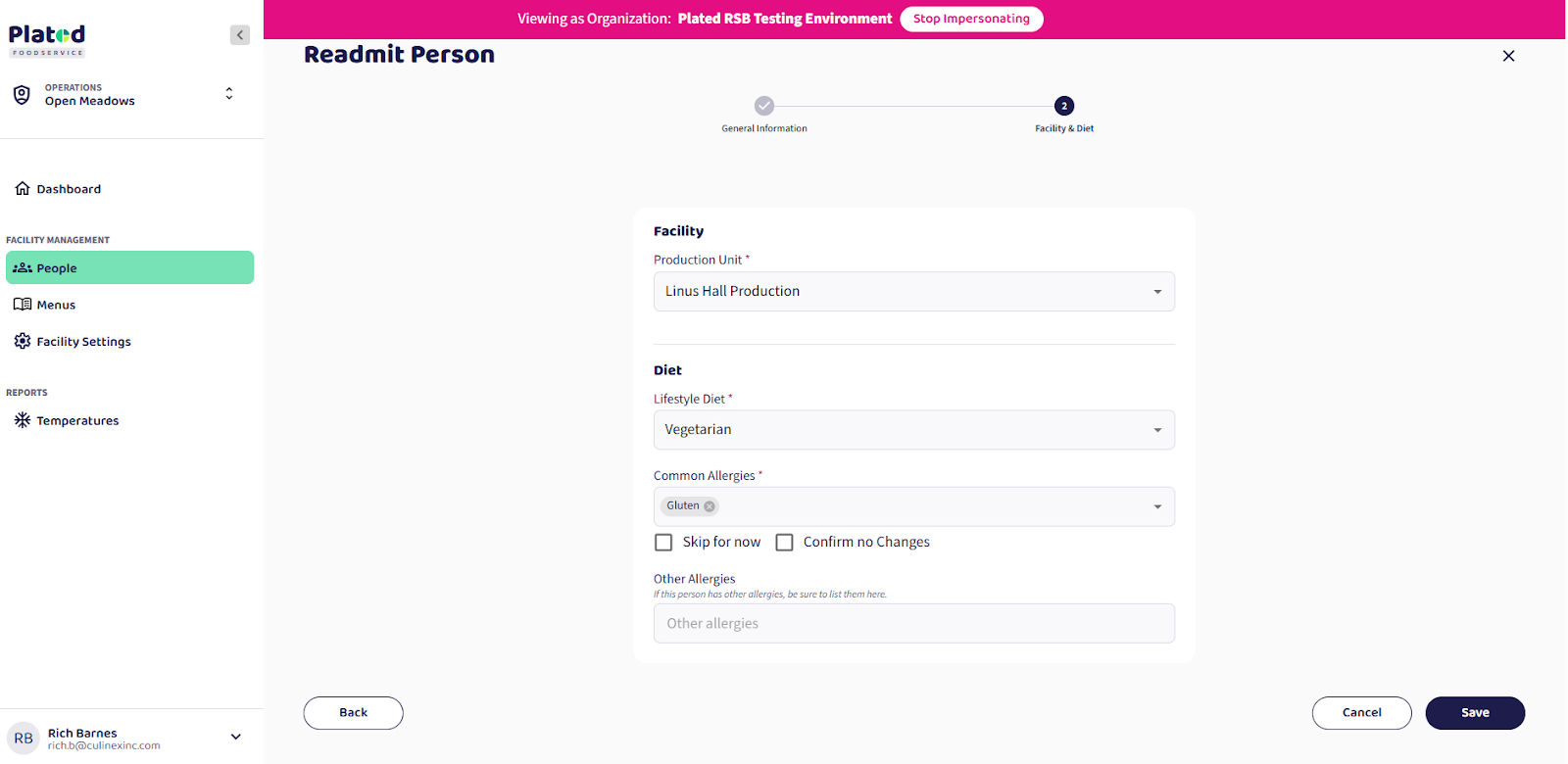Open the Common Allergies dropdown arrow

point(1157,507)
